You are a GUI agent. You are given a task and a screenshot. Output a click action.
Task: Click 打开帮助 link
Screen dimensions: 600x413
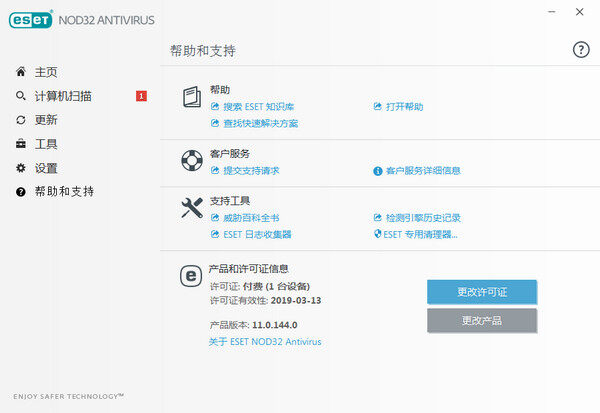[x=404, y=107]
